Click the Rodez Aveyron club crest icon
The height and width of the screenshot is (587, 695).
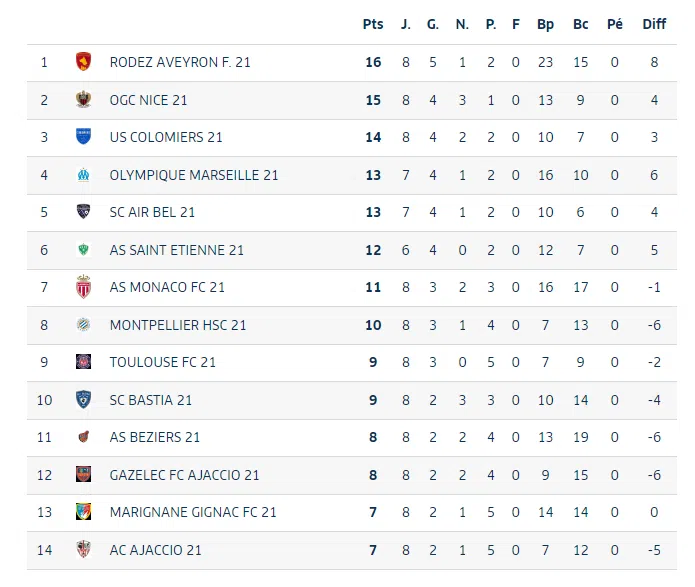pyautogui.click(x=83, y=62)
